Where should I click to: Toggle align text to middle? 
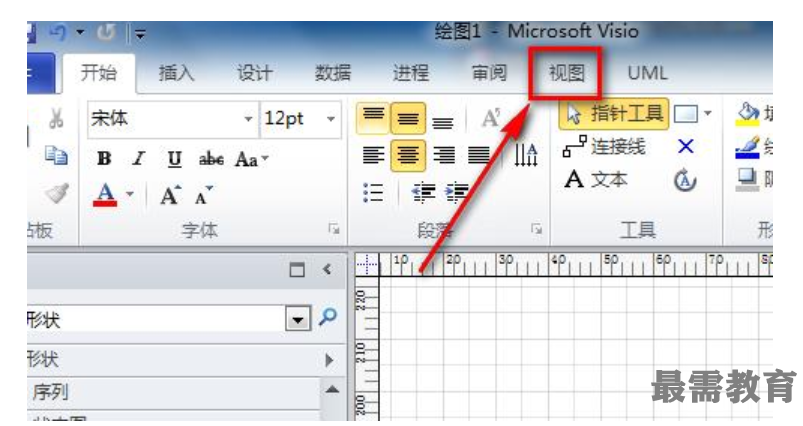click(408, 118)
